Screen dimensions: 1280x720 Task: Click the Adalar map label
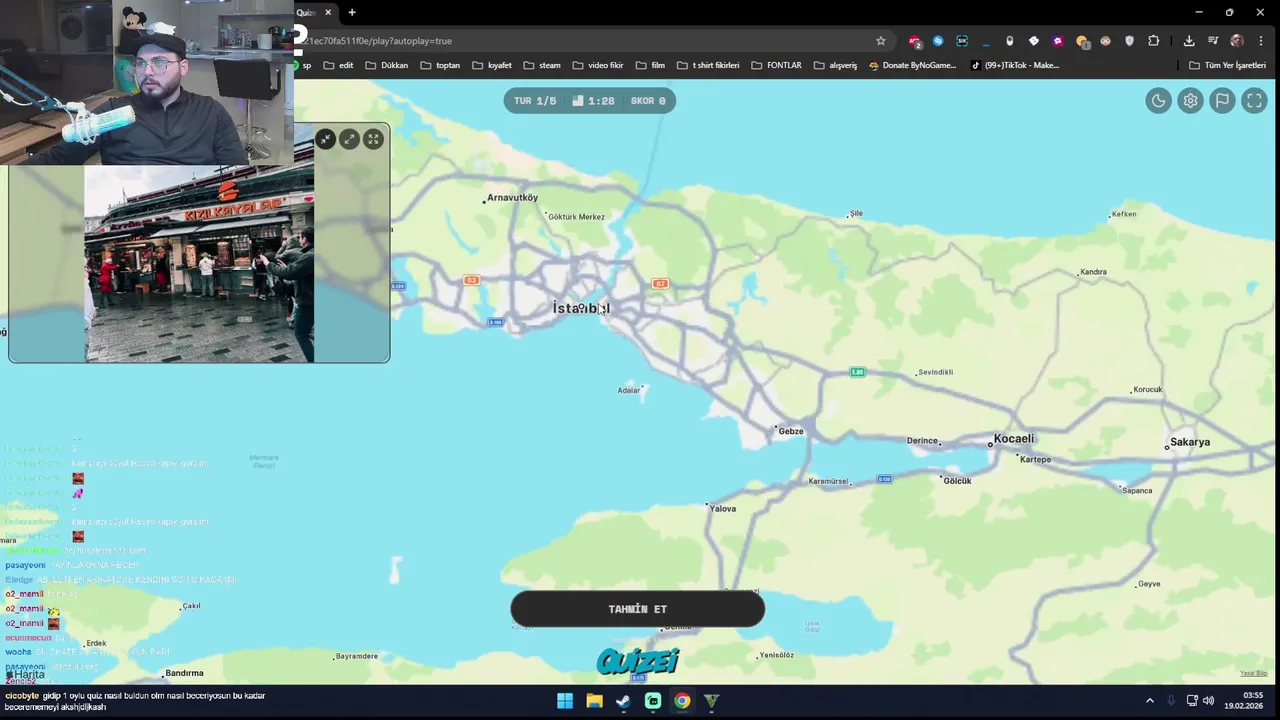[628, 390]
